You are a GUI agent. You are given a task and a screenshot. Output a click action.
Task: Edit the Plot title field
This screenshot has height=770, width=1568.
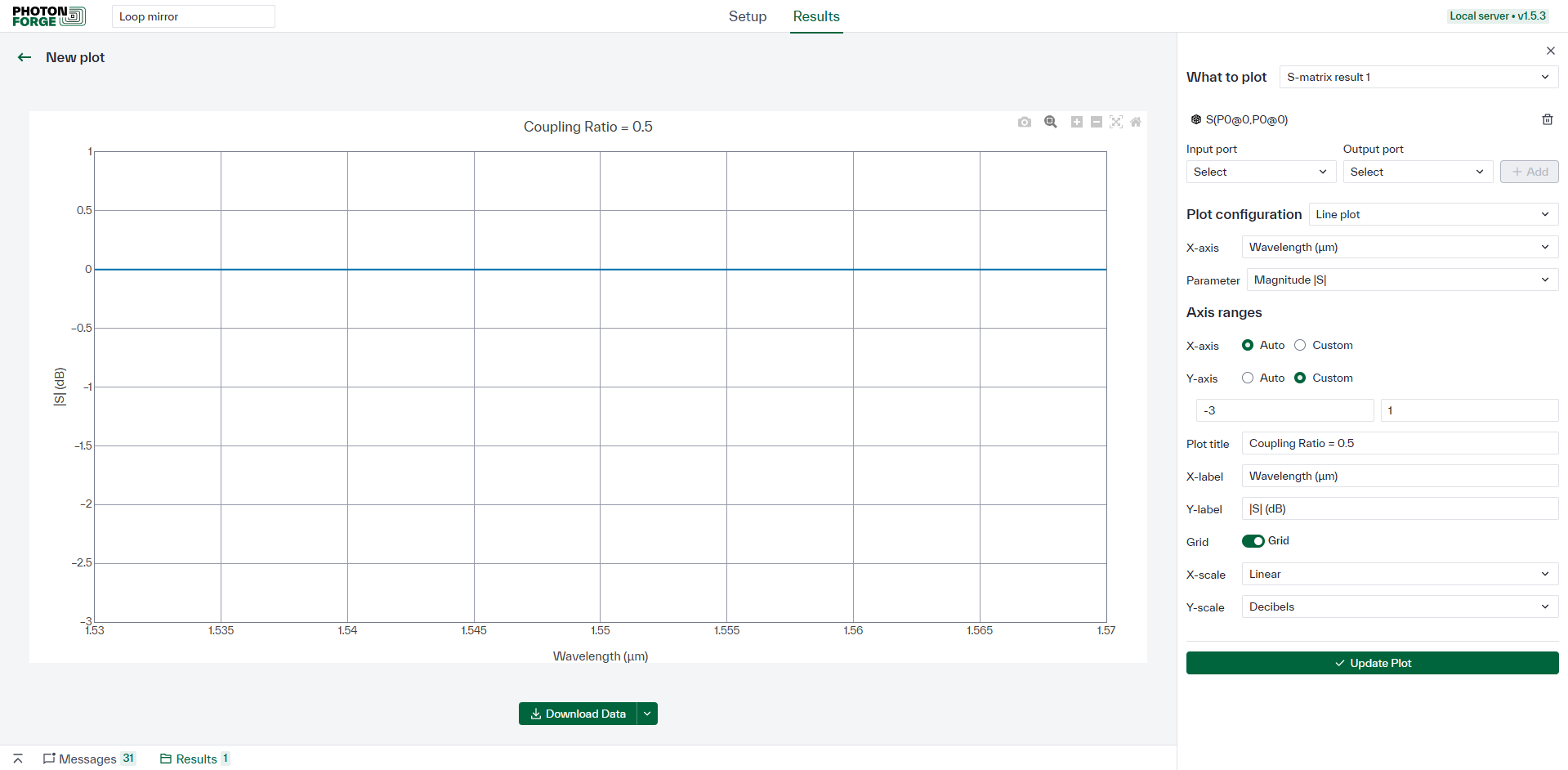(x=1400, y=443)
